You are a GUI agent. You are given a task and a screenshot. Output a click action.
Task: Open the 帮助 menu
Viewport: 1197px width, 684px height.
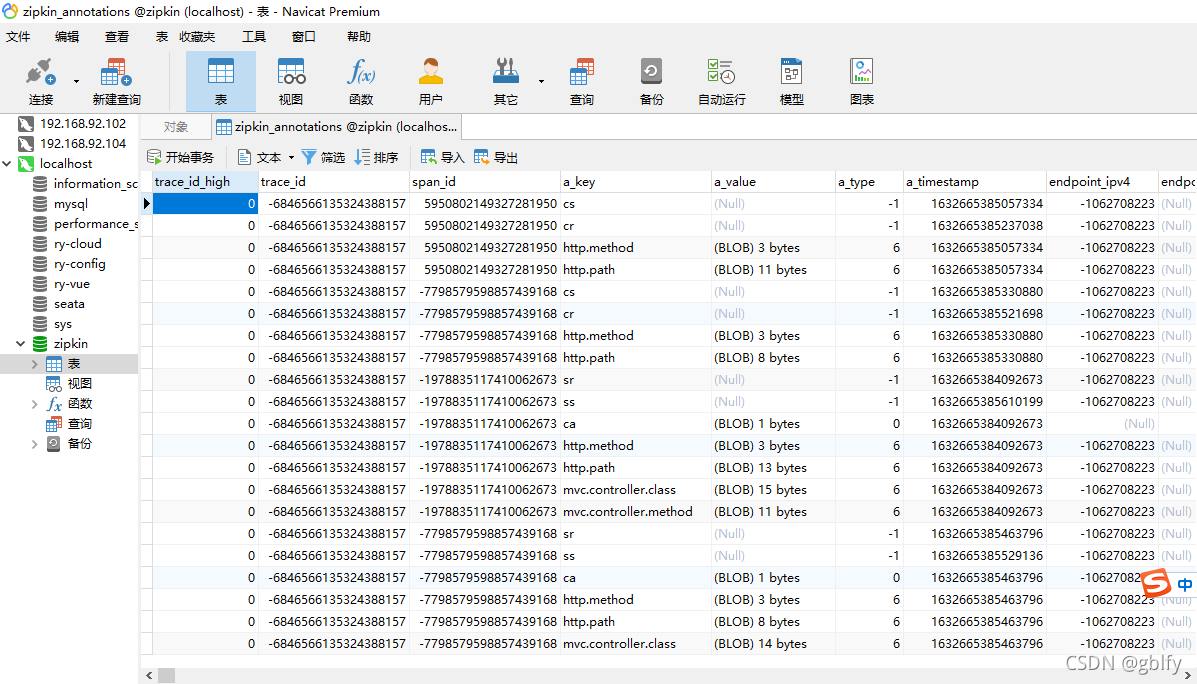[x=359, y=37]
